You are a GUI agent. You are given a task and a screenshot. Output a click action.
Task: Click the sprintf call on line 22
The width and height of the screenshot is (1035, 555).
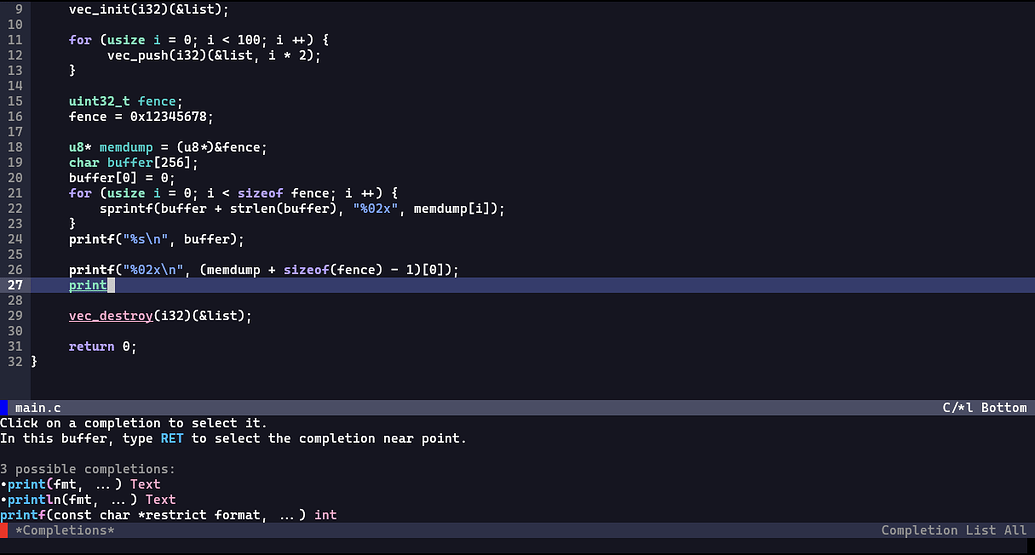[x=126, y=208]
